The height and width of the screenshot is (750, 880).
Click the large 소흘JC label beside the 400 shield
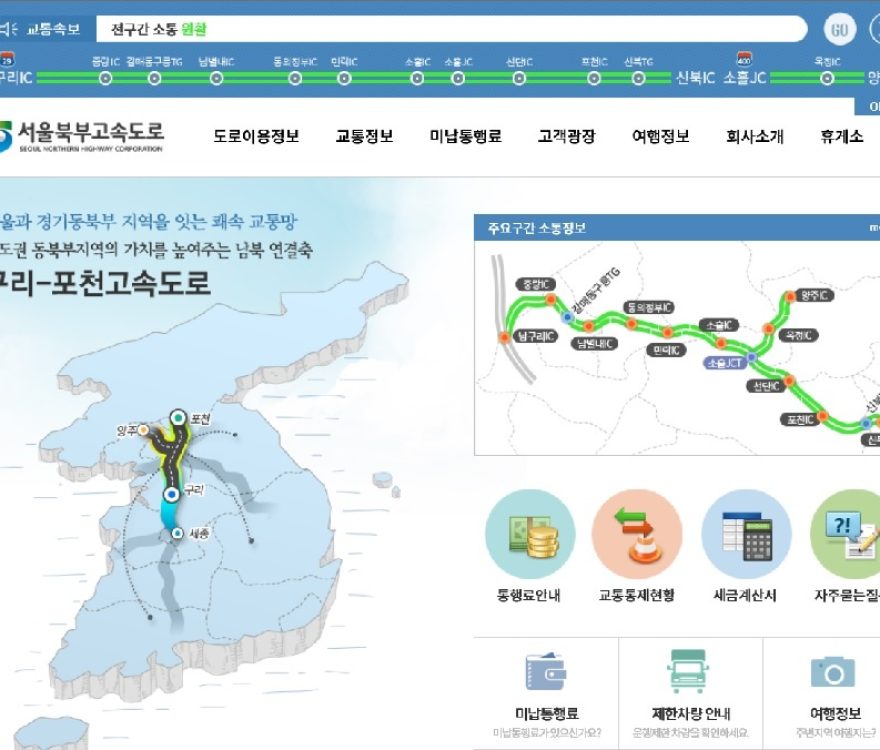click(745, 78)
